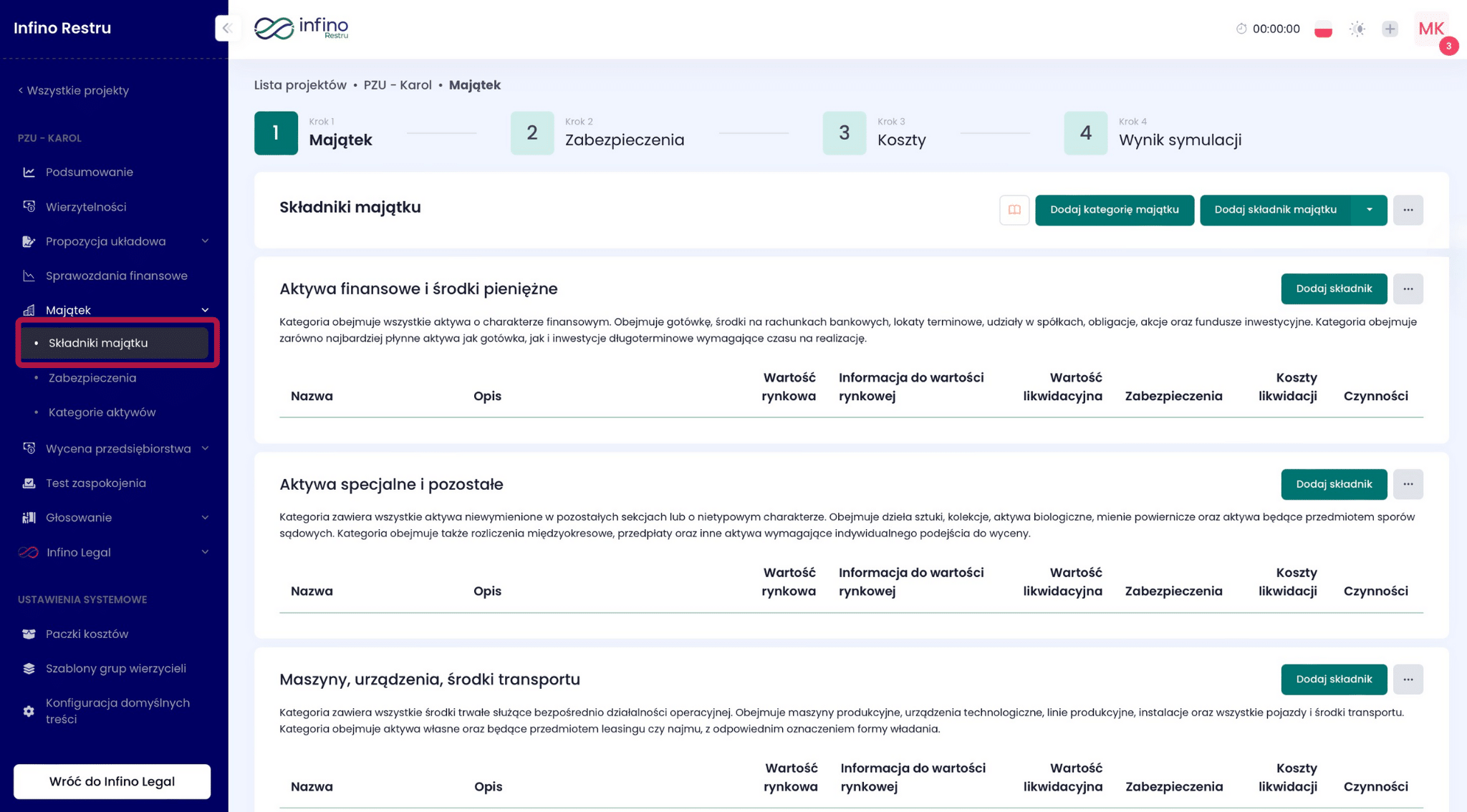
Task: Click the PZU - Karol breadcrumb link
Action: [x=397, y=85]
